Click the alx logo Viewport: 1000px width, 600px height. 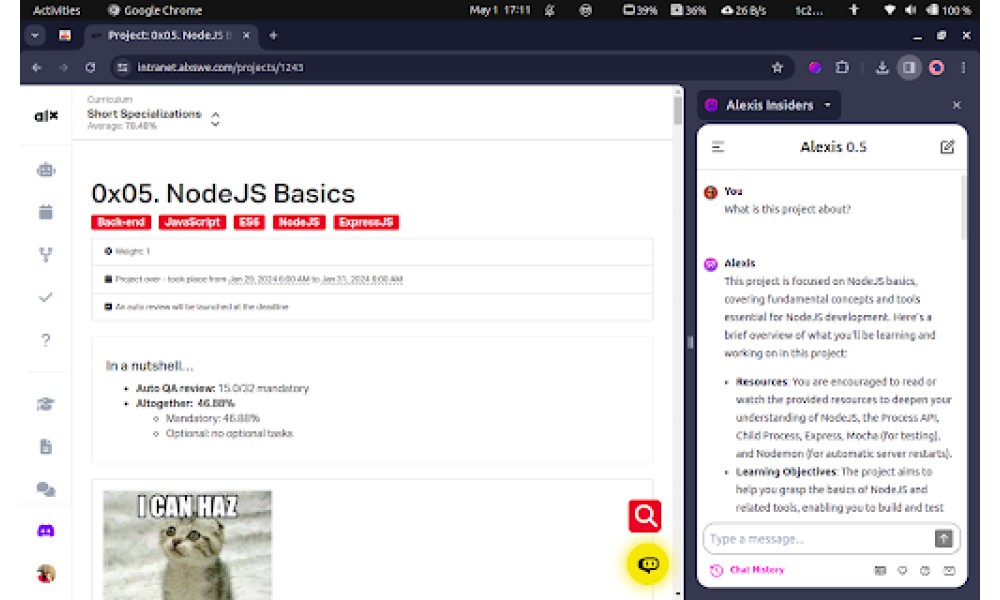tap(46, 115)
